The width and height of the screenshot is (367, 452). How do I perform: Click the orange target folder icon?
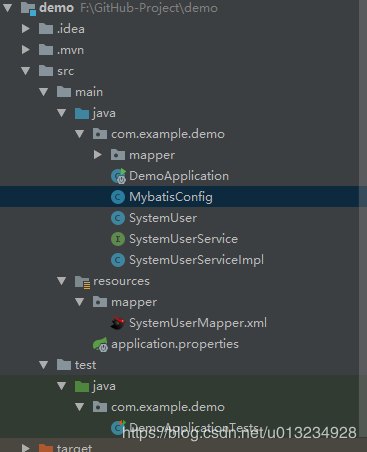coord(46,448)
